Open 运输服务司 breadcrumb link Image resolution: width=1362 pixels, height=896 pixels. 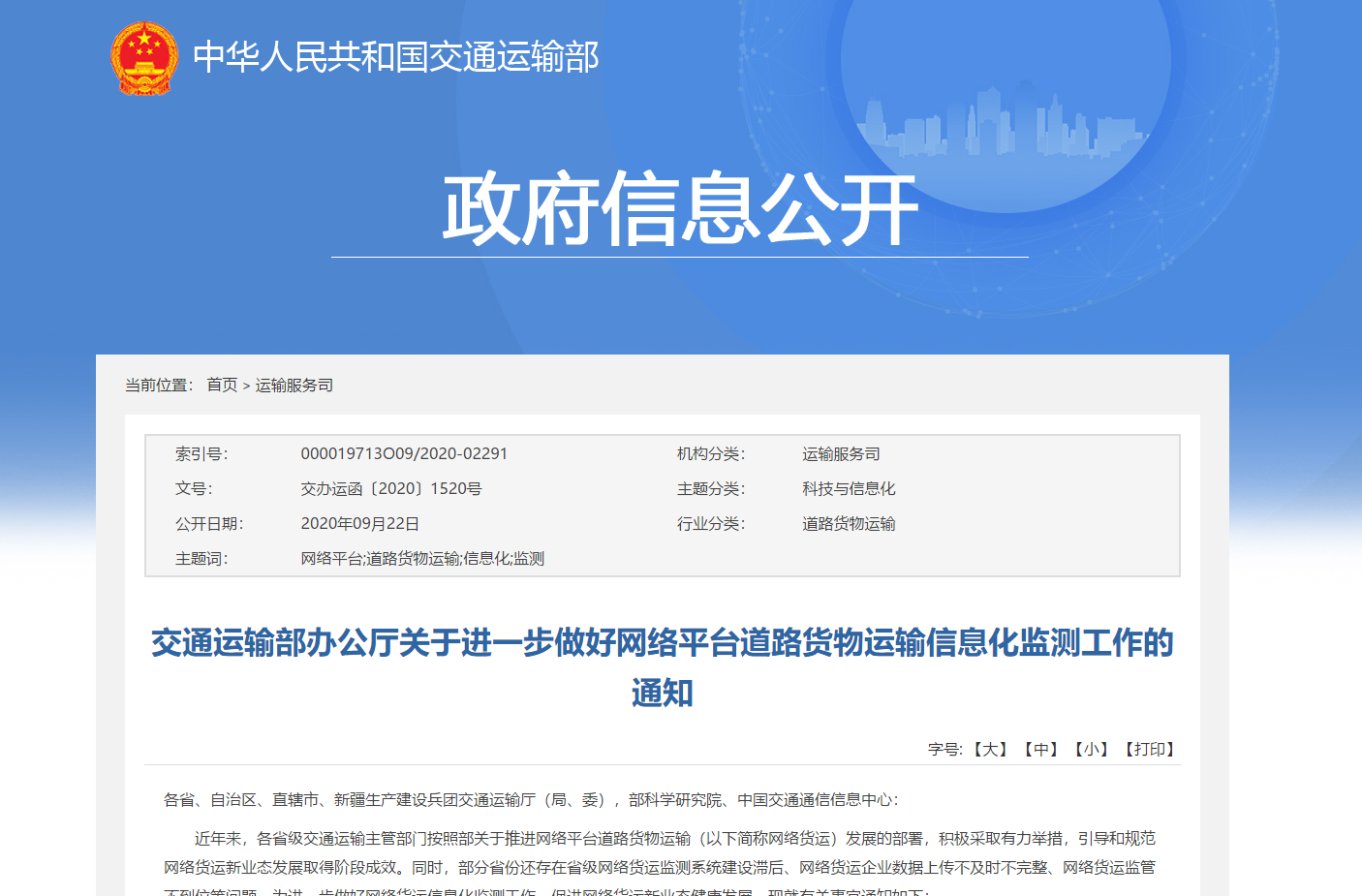click(x=292, y=384)
